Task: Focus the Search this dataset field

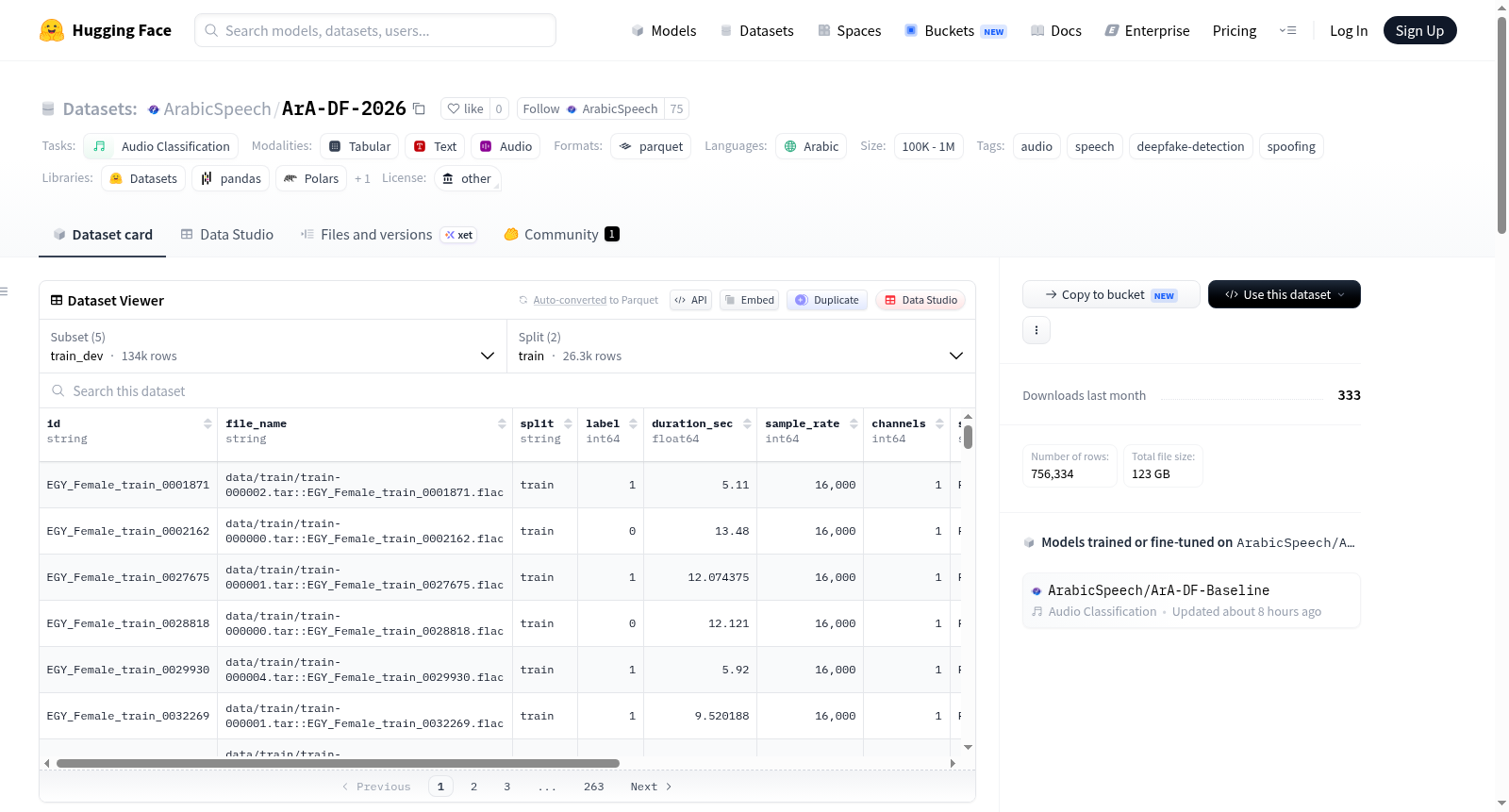Action: (x=507, y=390)
